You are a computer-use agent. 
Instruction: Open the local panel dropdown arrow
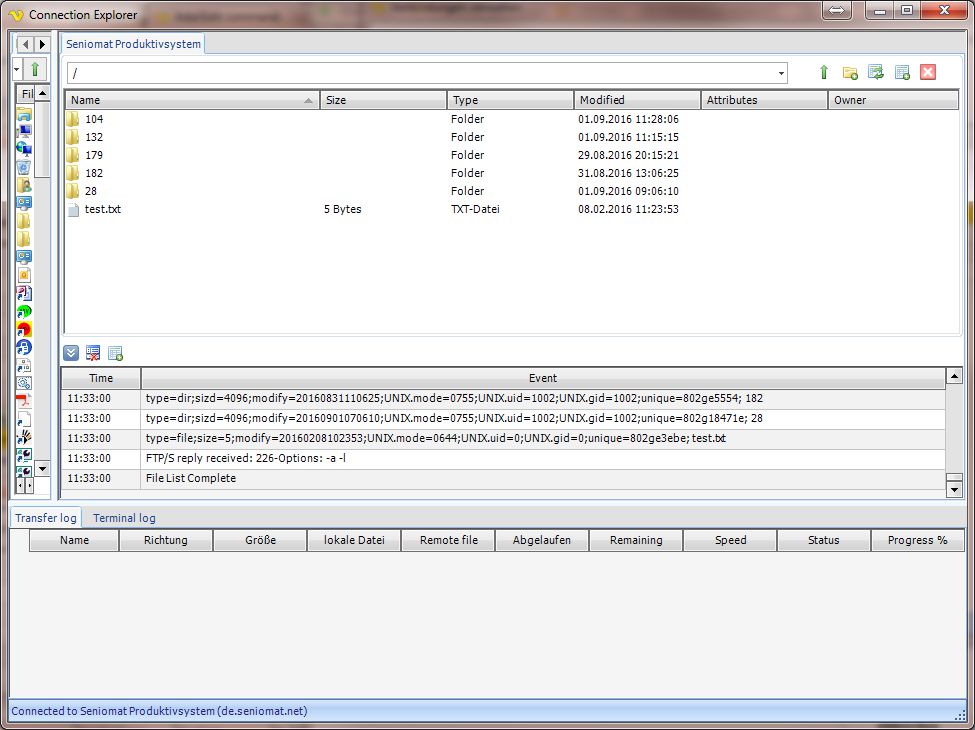17,69
